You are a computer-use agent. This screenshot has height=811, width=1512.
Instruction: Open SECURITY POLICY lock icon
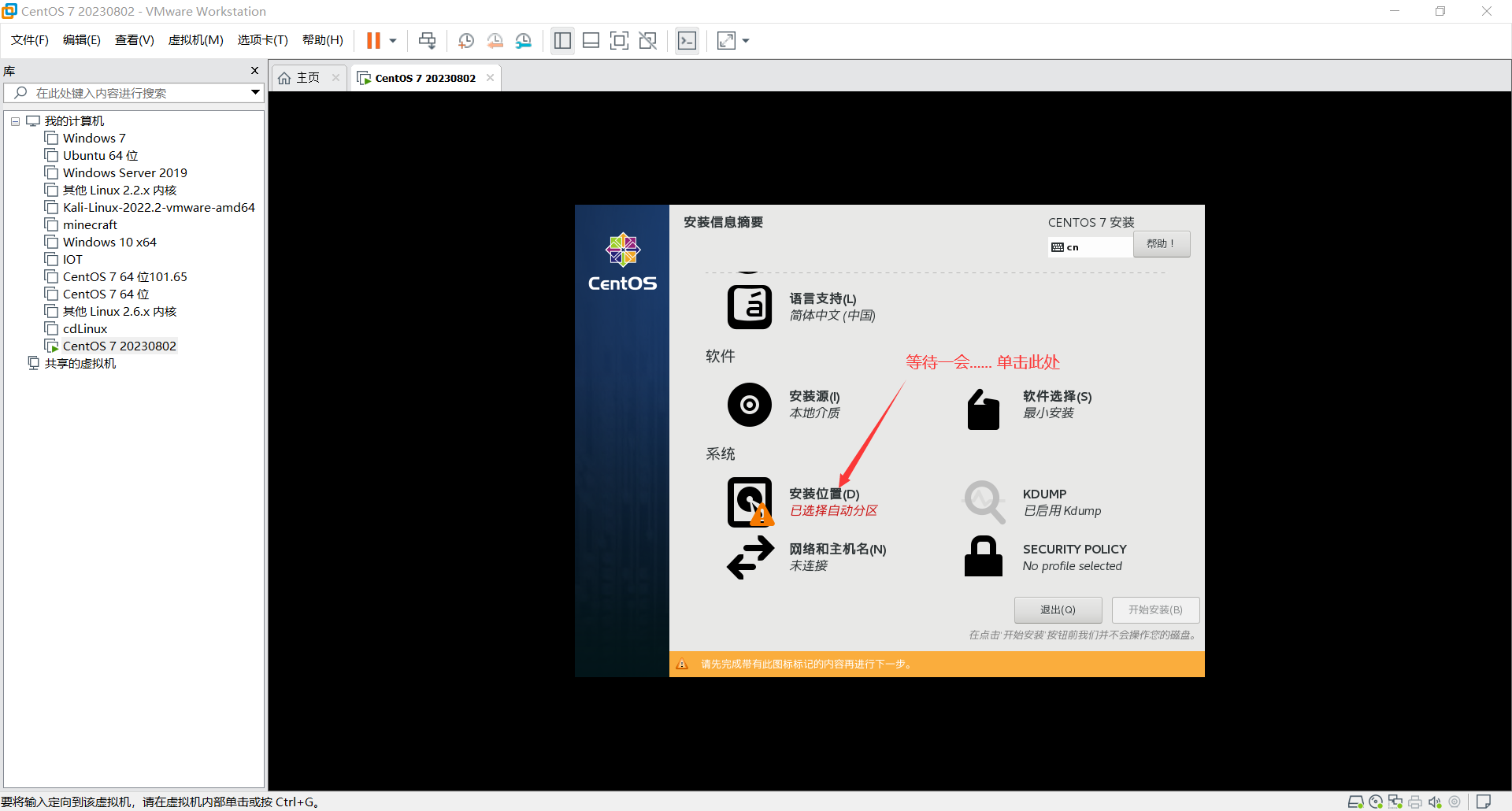point(984,557)
